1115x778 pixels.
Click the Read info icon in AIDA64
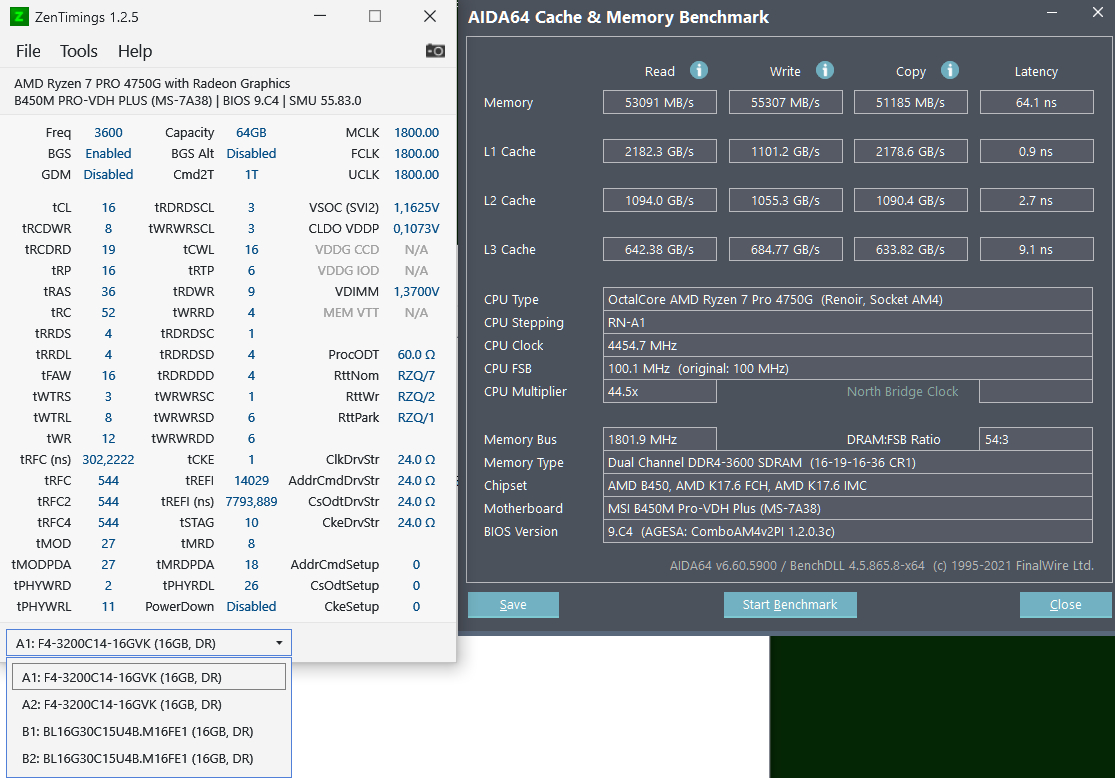(x=699, y=70)
